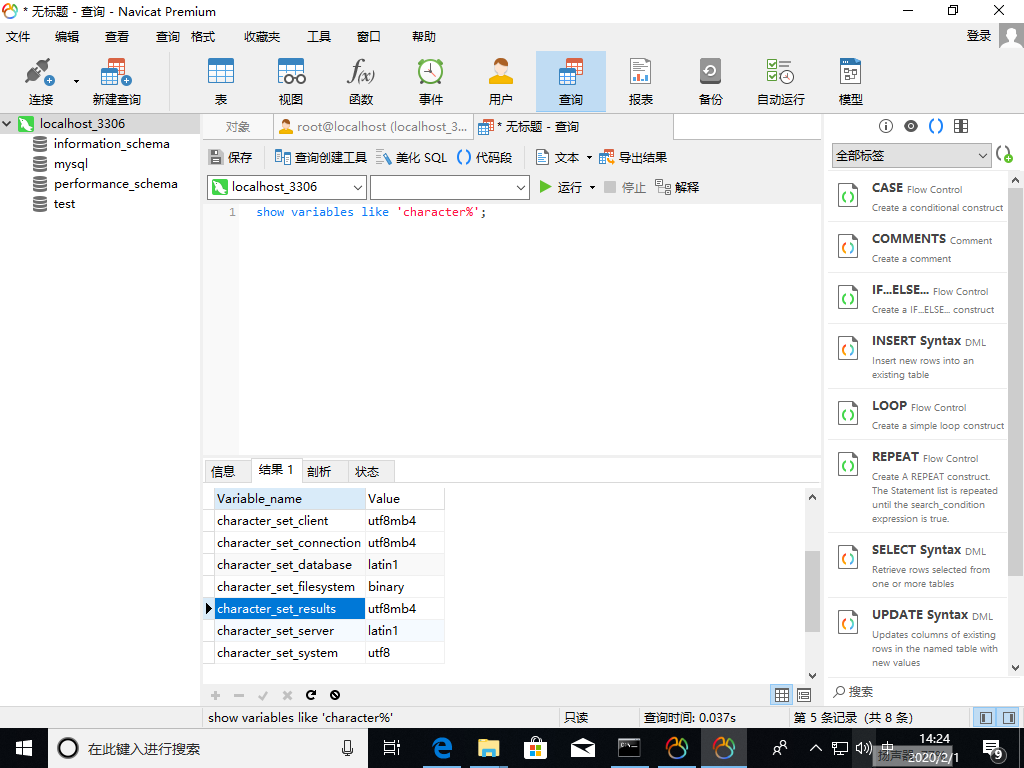This screenshot has height=768, width=1024.
Task: Open Microsoft Edge from taskbar
Action: click(x=442, y=748)
